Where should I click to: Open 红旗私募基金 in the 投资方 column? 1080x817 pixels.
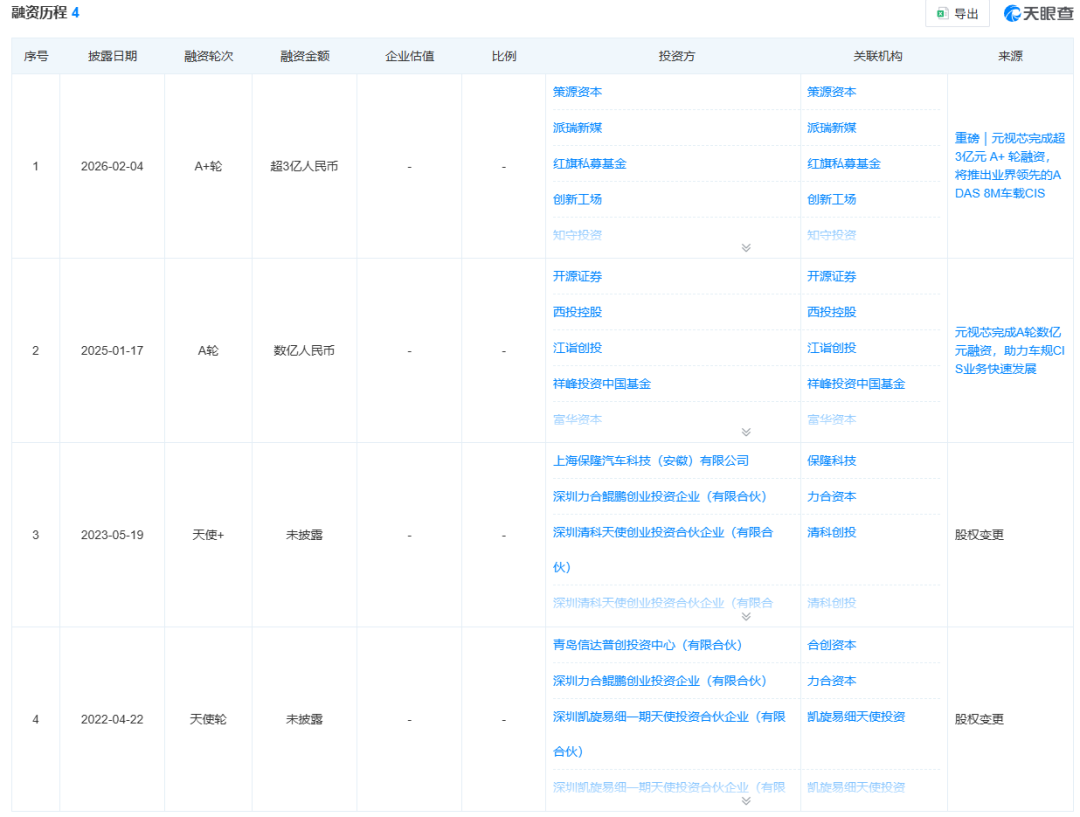click(590, 163)
